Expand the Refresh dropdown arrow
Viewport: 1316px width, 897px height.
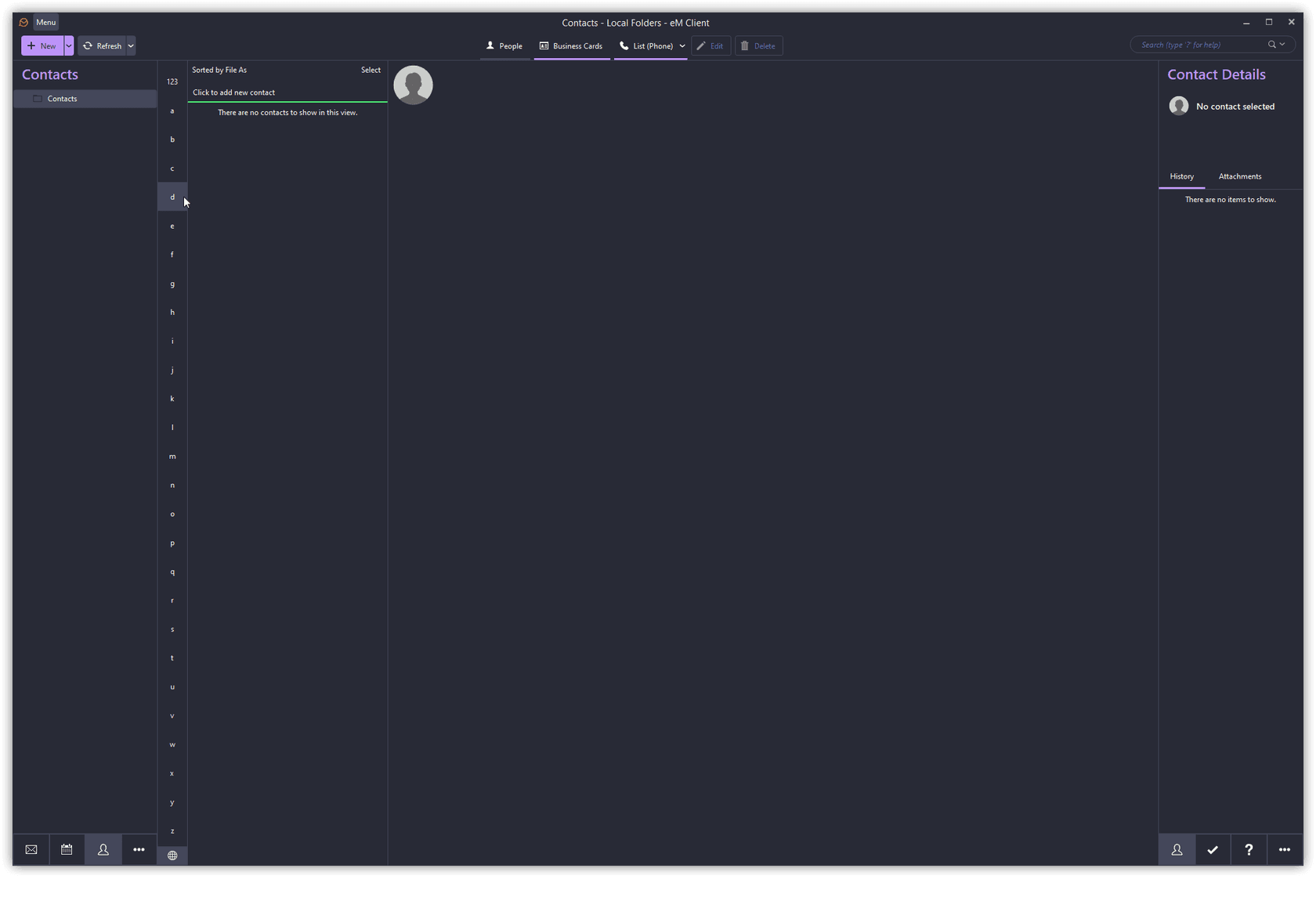point(131,46)
